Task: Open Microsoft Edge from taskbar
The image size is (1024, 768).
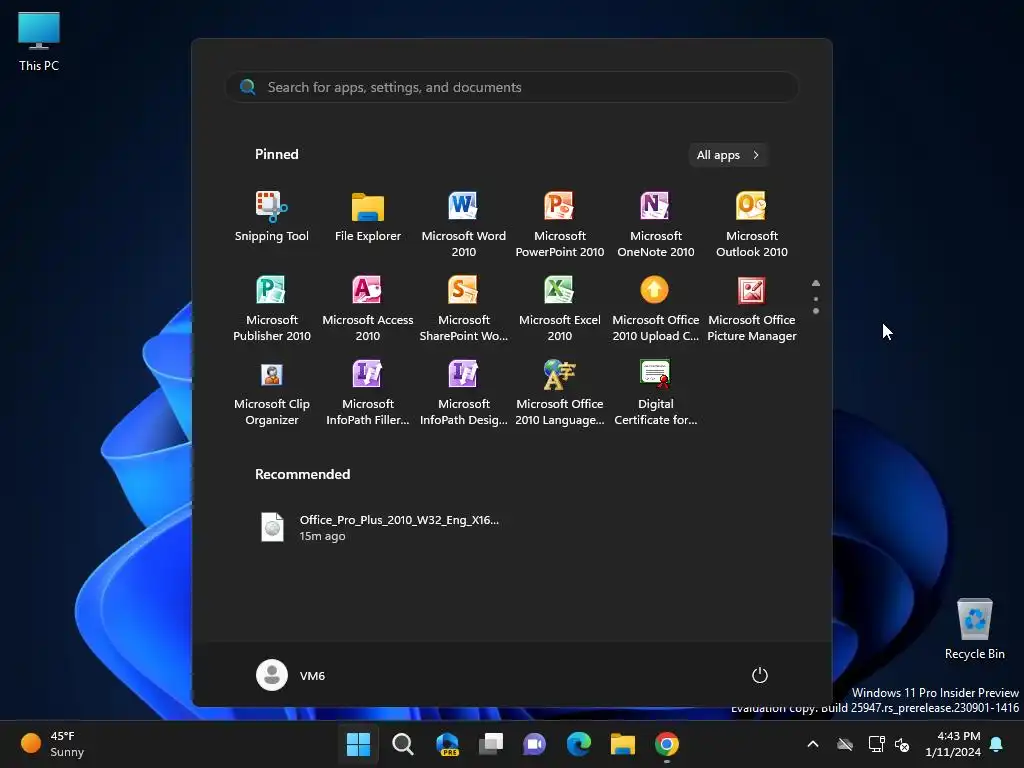Action: pos(579,744)
